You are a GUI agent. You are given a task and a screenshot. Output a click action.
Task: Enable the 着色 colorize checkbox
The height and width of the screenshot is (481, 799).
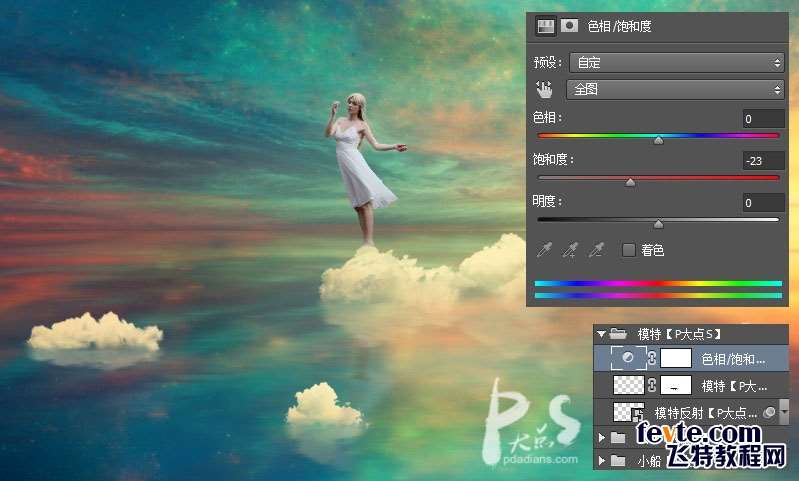tap(629, 250)
